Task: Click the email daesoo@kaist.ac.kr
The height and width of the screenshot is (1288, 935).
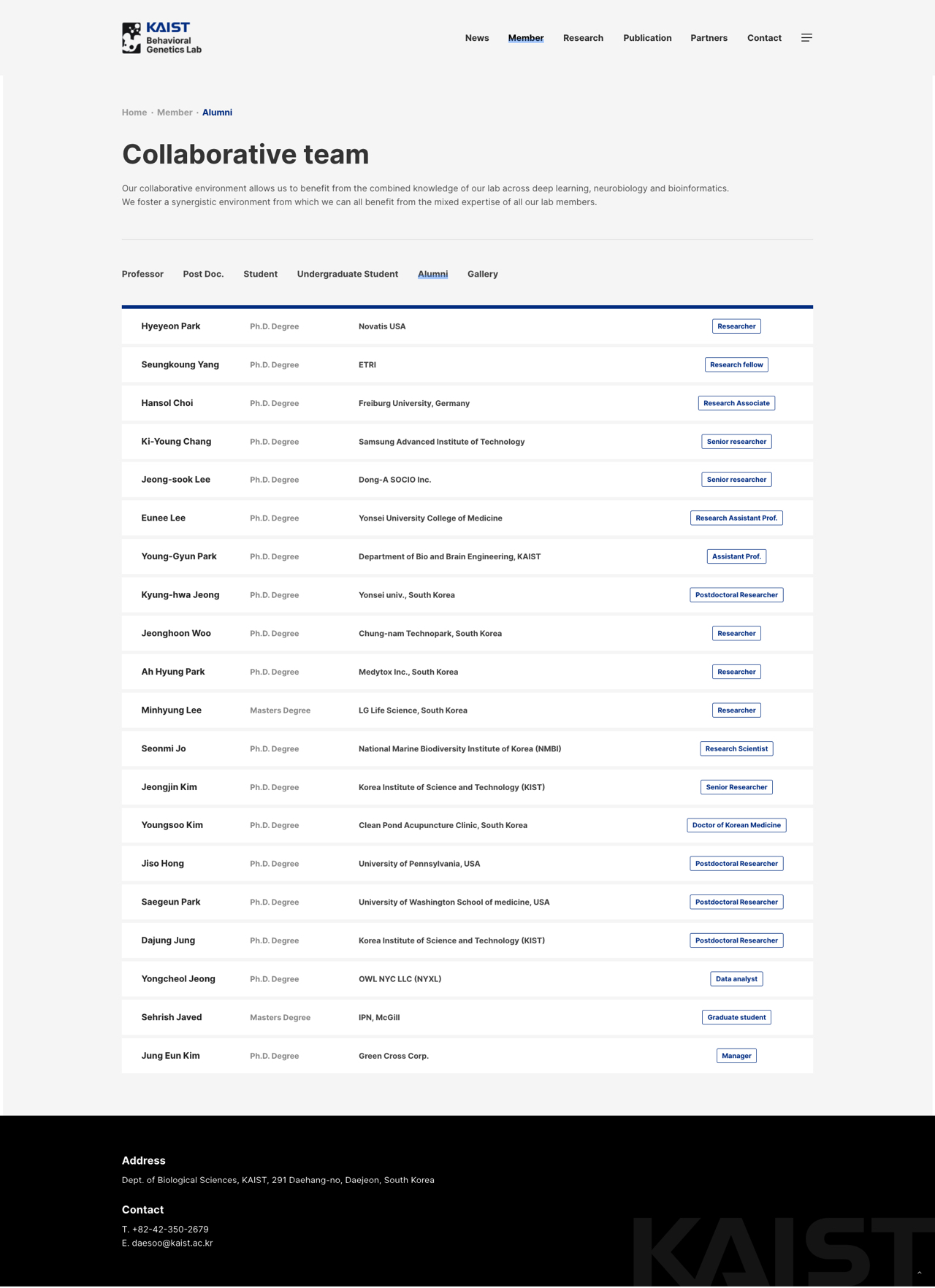Action: point(172,1243)
